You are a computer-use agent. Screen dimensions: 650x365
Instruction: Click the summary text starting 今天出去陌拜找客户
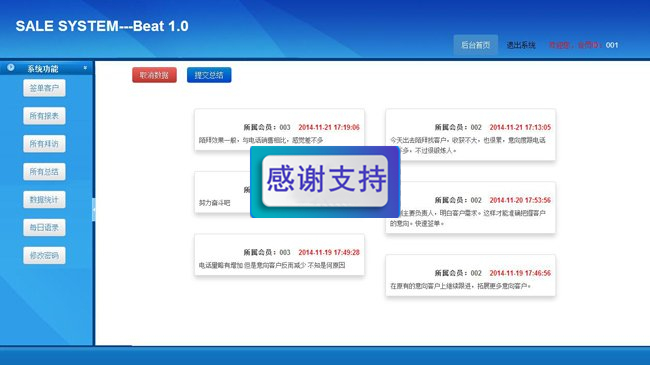[x=468, y=145]
